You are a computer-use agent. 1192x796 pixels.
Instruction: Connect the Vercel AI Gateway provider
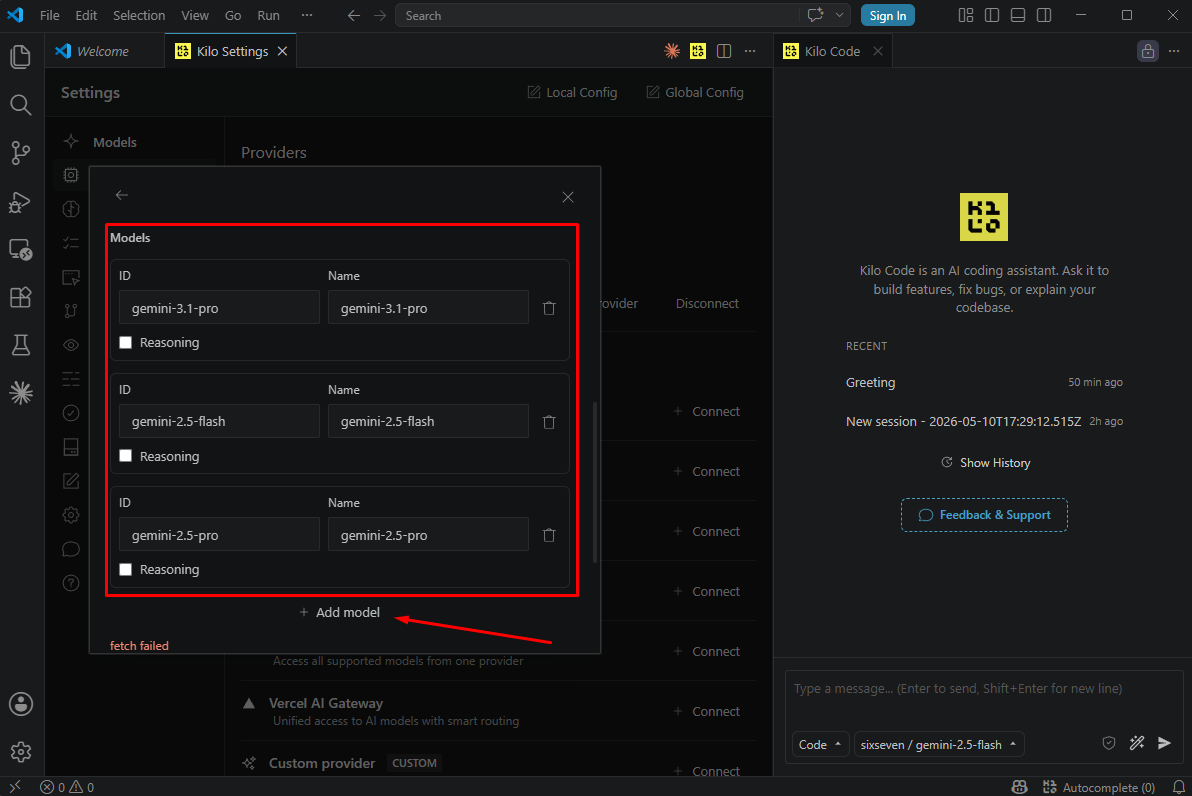coord(707,712)
